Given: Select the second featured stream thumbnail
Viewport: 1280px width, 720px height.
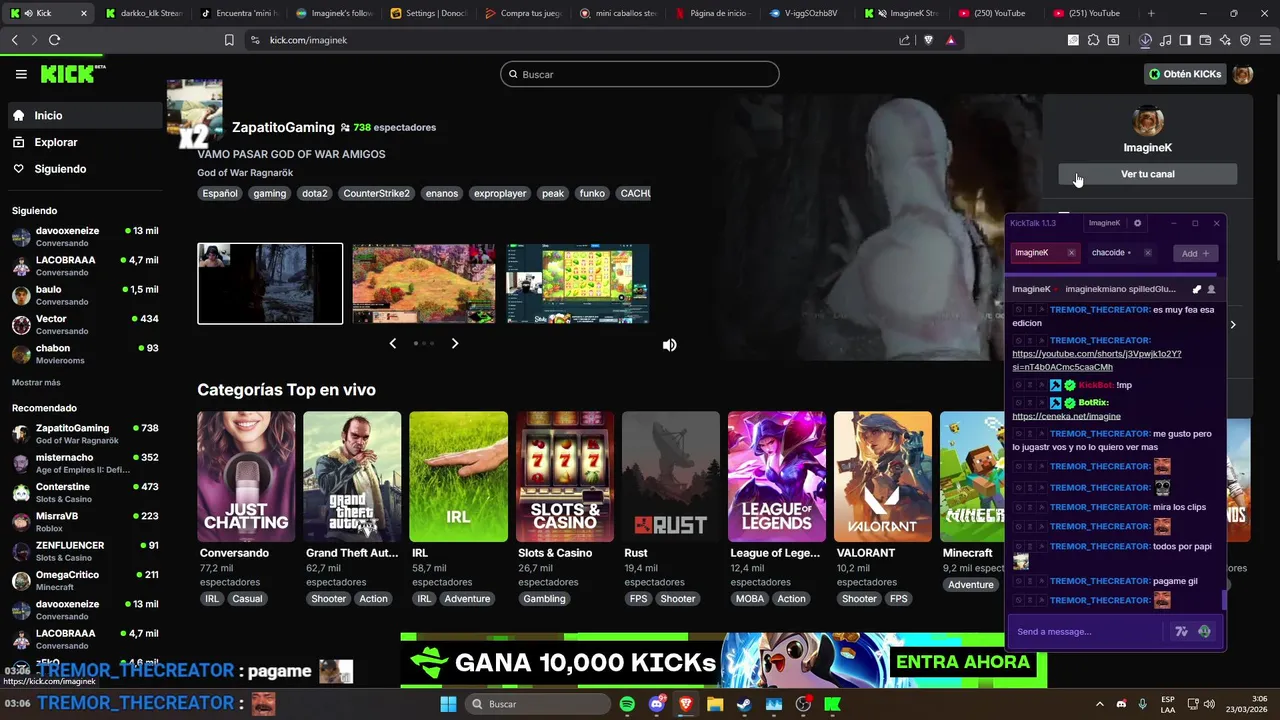Looking at the screenshot, I should click(x=423, y=284).
